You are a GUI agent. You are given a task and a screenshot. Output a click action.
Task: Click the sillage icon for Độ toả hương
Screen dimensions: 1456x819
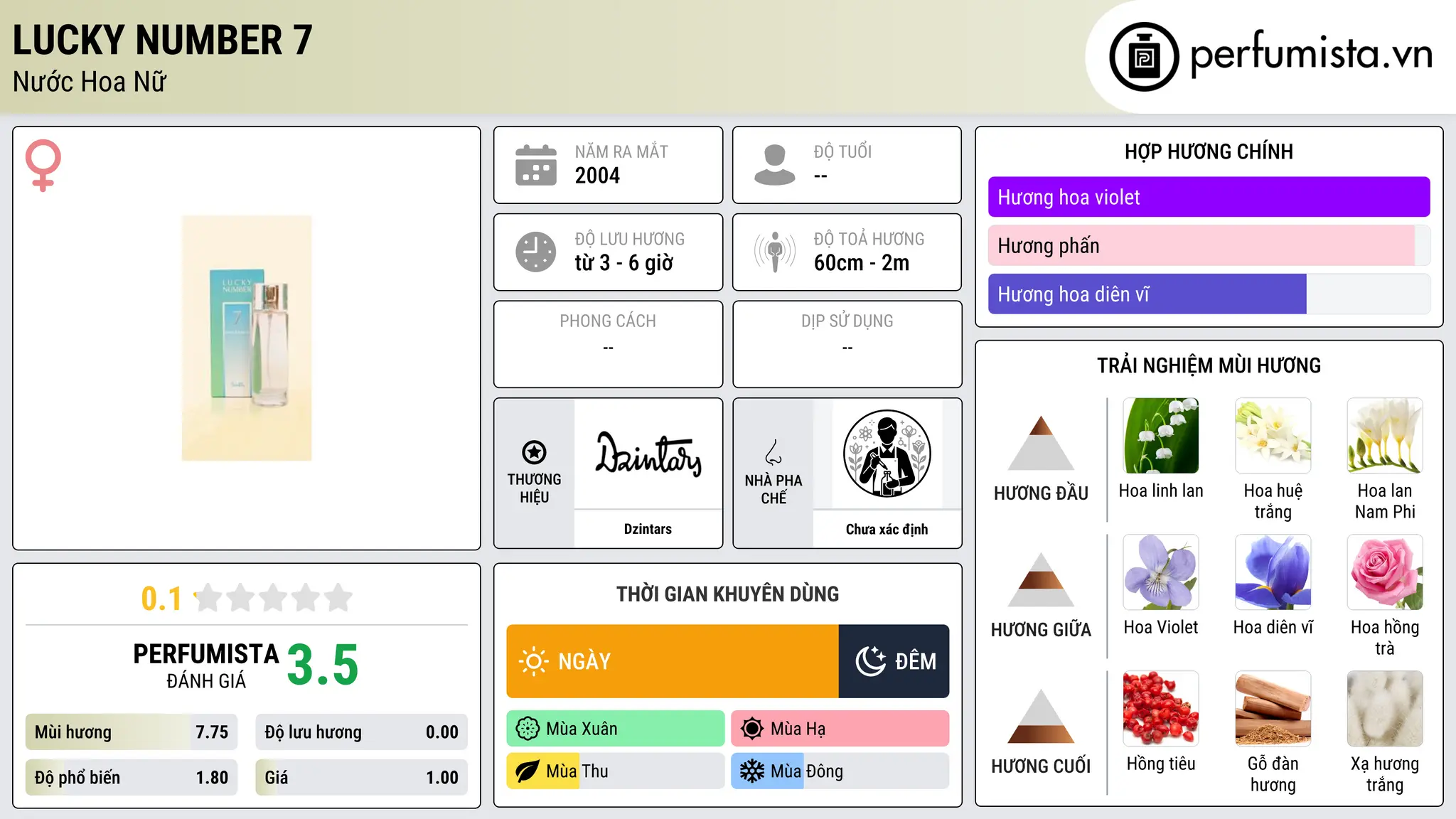pyautogui.click(x=775, y=252)
